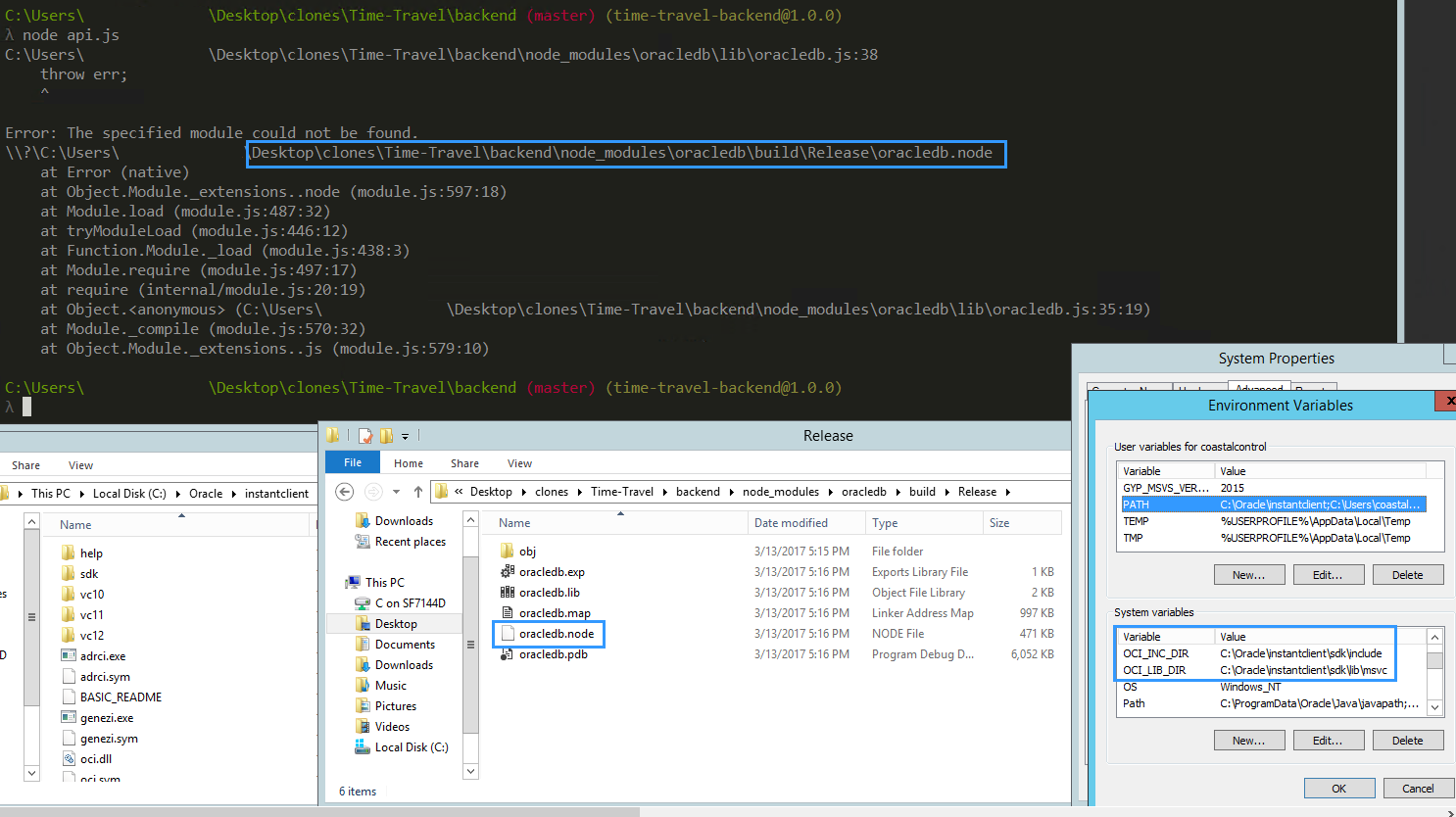Expand arrow after Local Disk (C:) breadcrumb
The image size is (1456, 817).
tap(178, 494)
